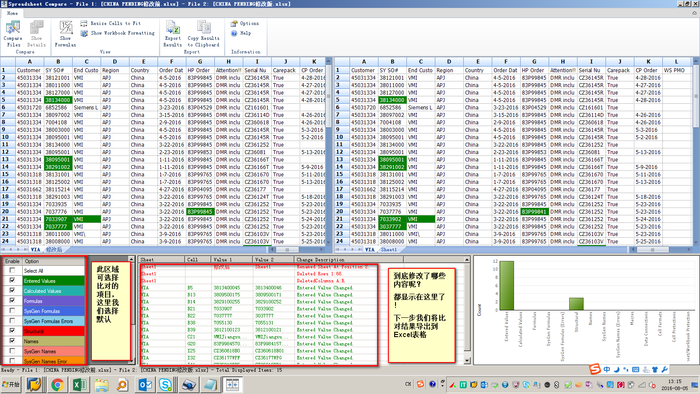700x394 pixels.
Task: Click the taskbar clock showing 13:15
Action: 675,385
